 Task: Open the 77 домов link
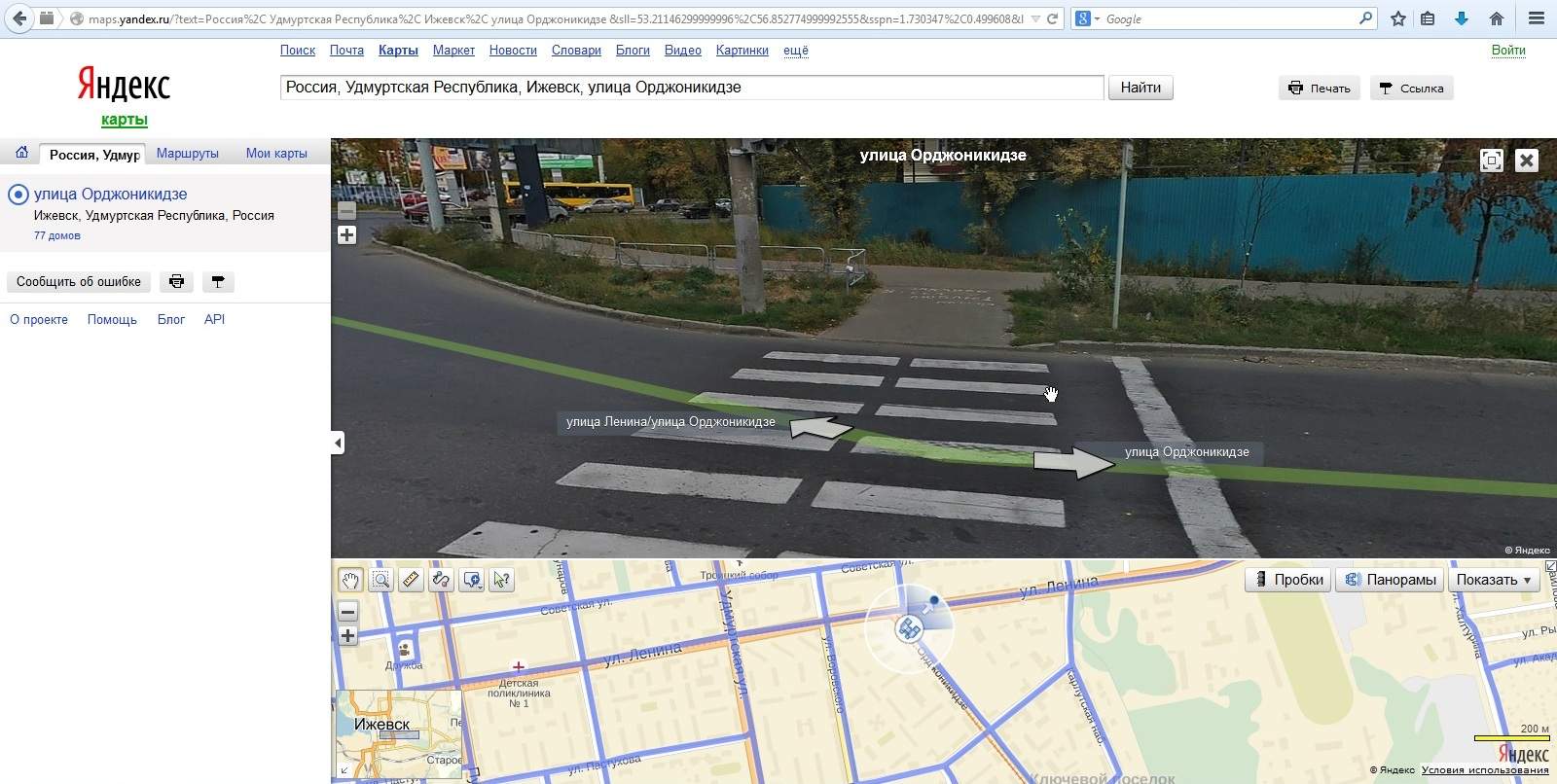click(x=56, y=235)
